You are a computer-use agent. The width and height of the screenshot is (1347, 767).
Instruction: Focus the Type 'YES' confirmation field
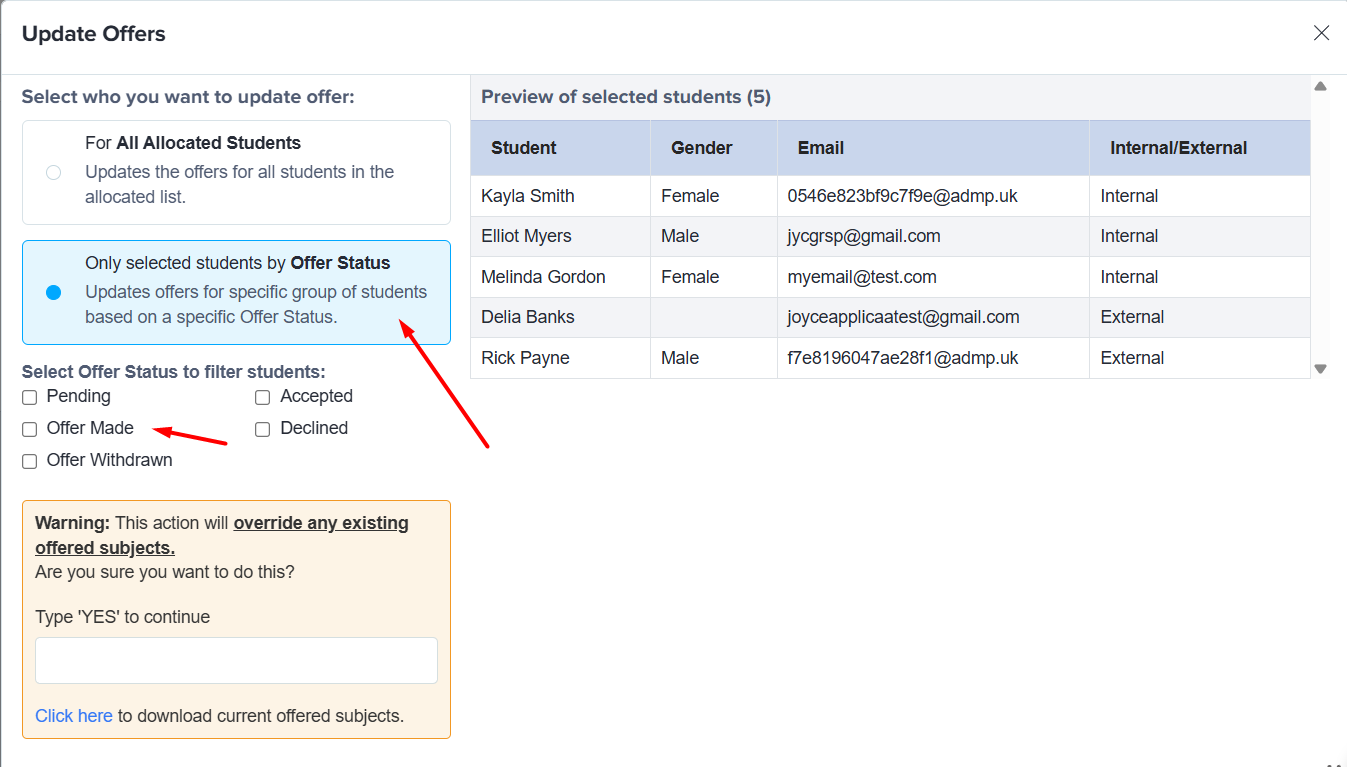click(236, 661)
